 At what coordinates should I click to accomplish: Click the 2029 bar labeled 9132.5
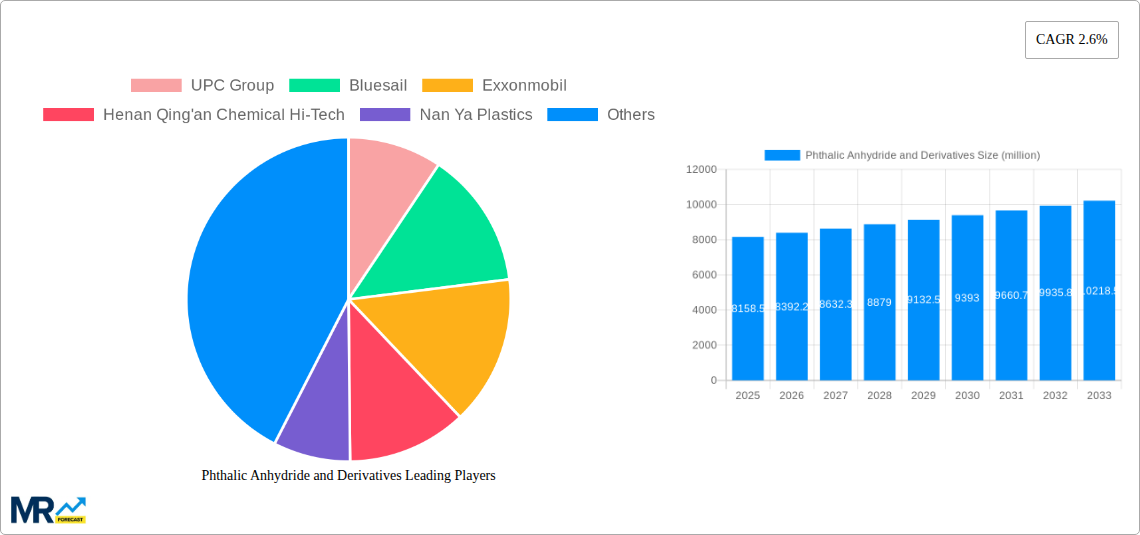(924, 300)
